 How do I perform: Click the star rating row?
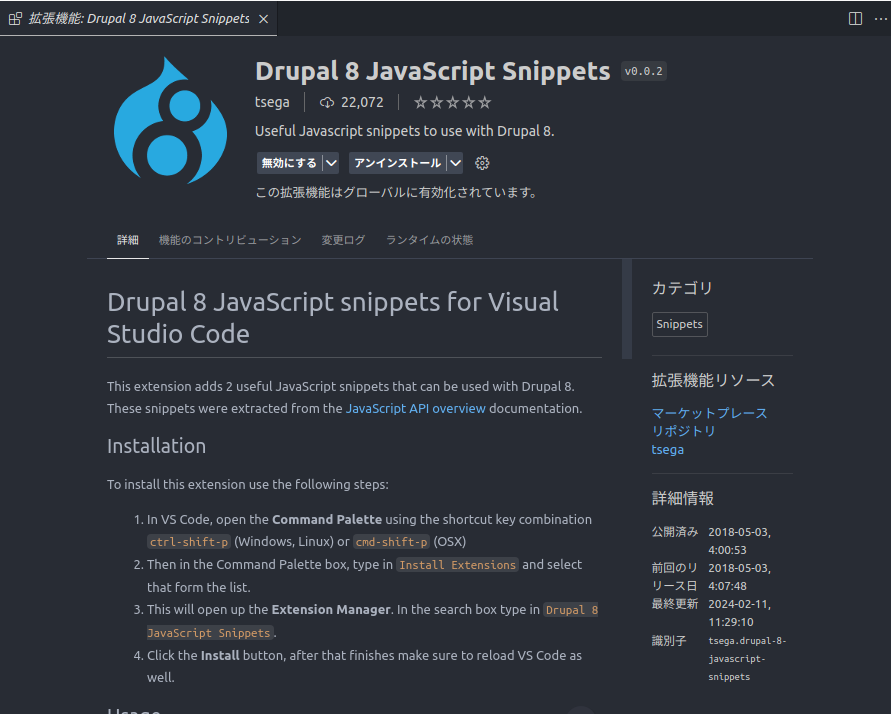coord(452,102)
